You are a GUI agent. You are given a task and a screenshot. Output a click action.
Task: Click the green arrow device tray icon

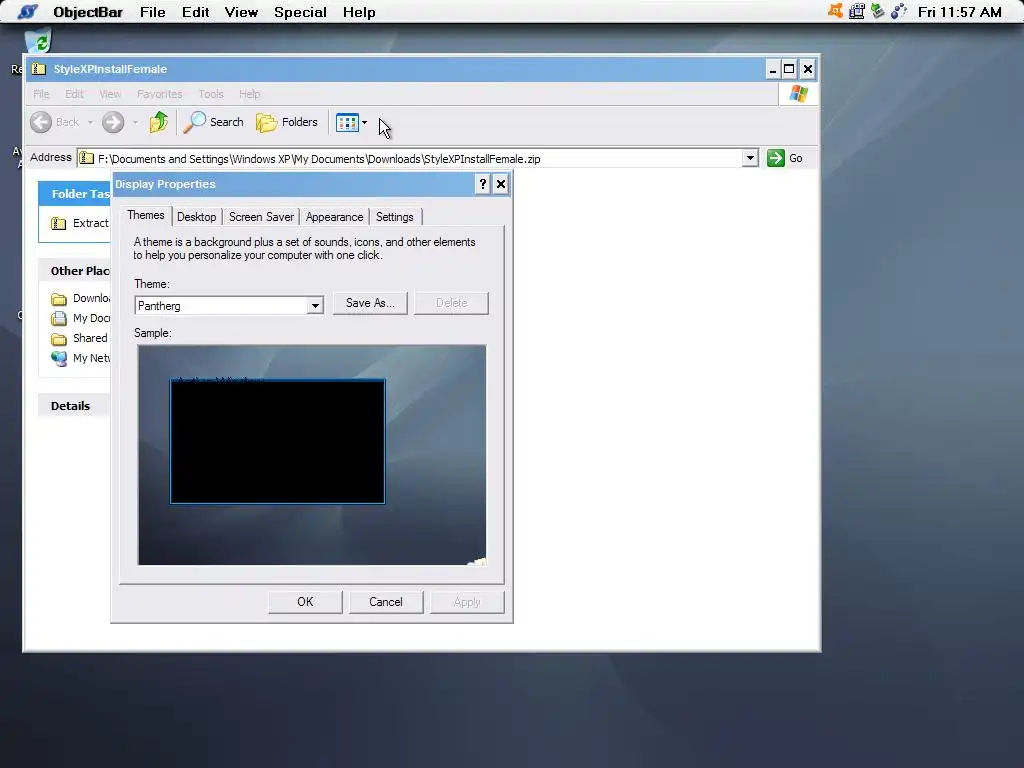coord(878,11)
